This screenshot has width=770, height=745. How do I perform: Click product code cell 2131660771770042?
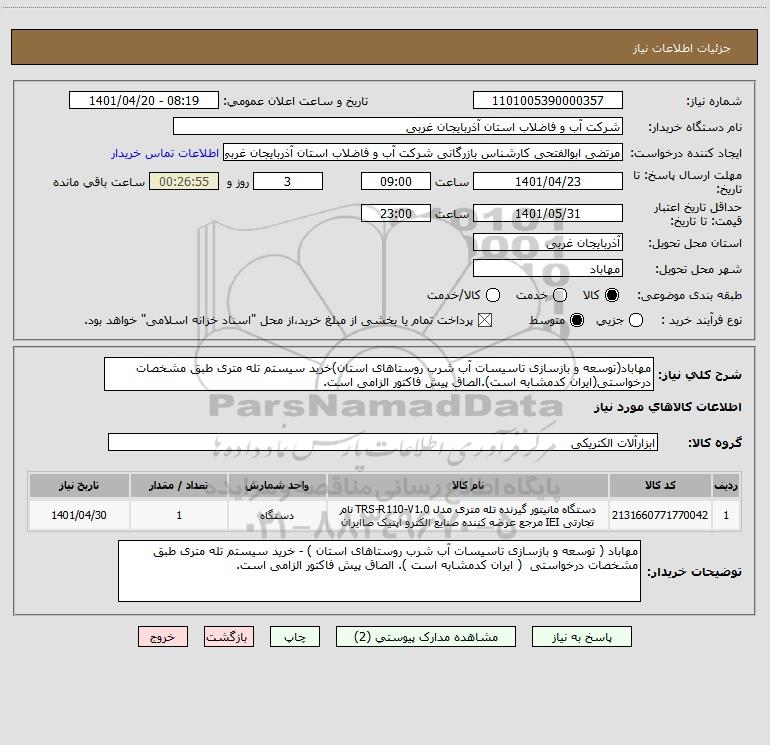660,515
